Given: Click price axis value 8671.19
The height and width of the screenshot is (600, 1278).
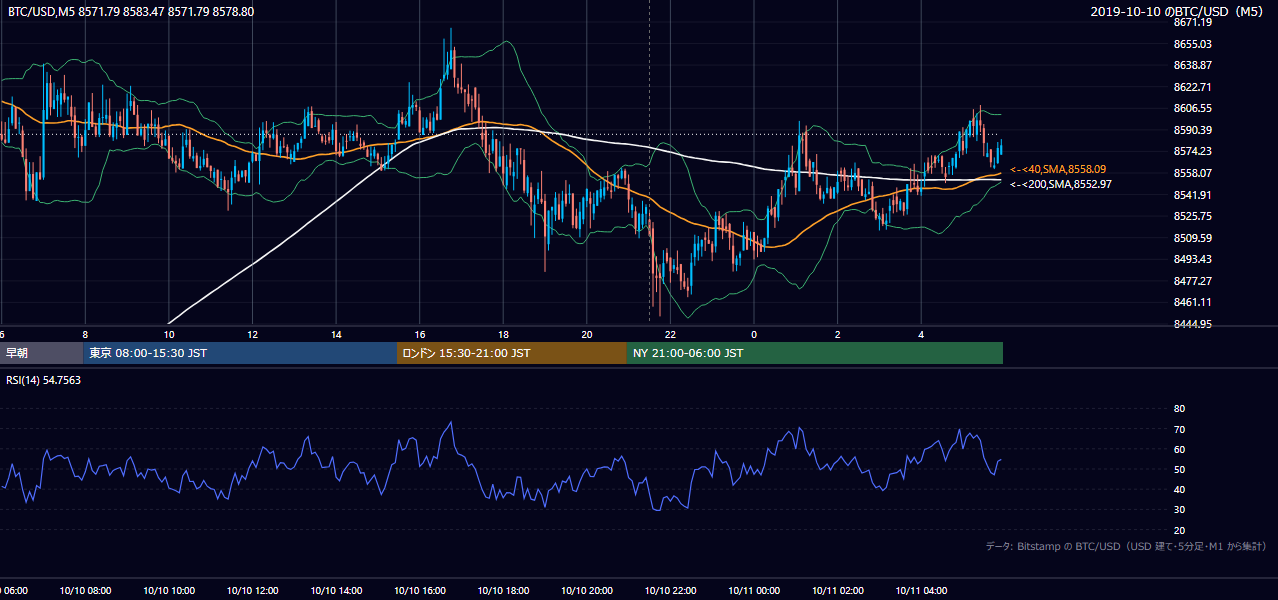Looking at the screenshot, I should 1192,22.
